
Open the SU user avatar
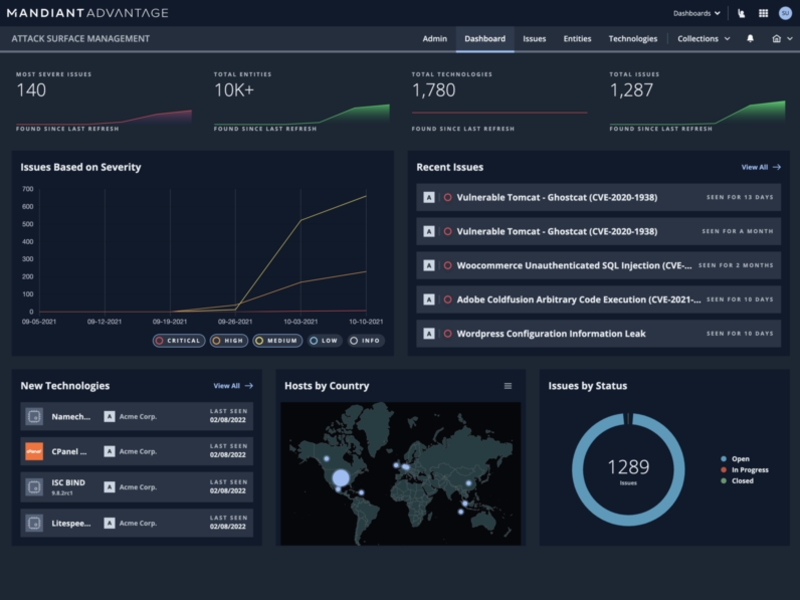785,13
